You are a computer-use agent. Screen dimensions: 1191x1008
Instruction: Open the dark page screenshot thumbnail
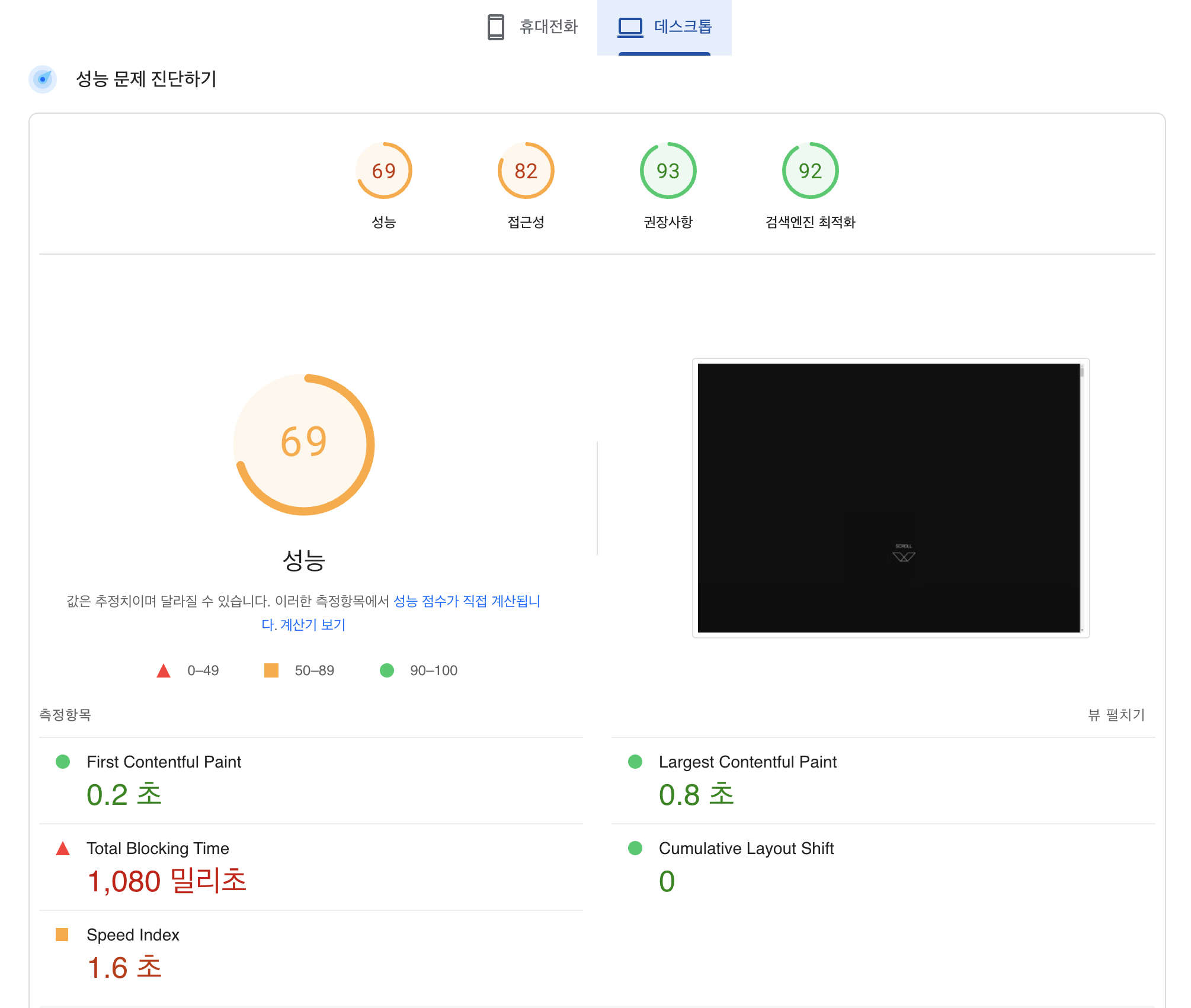coord(890,497)
